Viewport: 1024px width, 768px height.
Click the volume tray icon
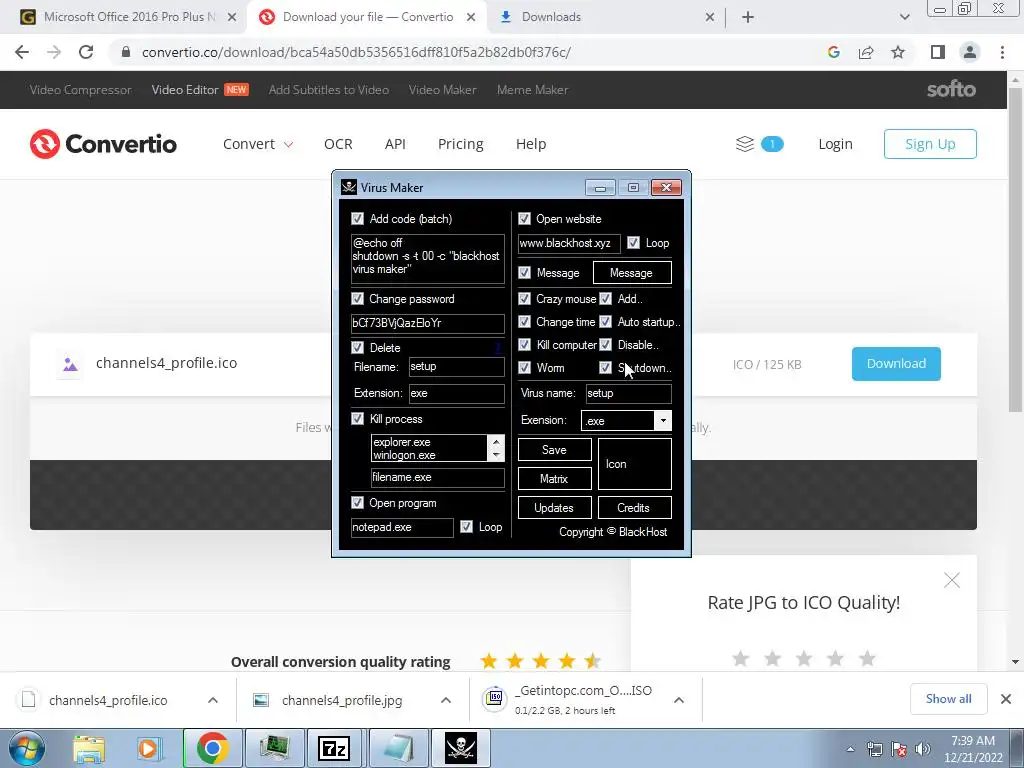[x=923, y=749]
